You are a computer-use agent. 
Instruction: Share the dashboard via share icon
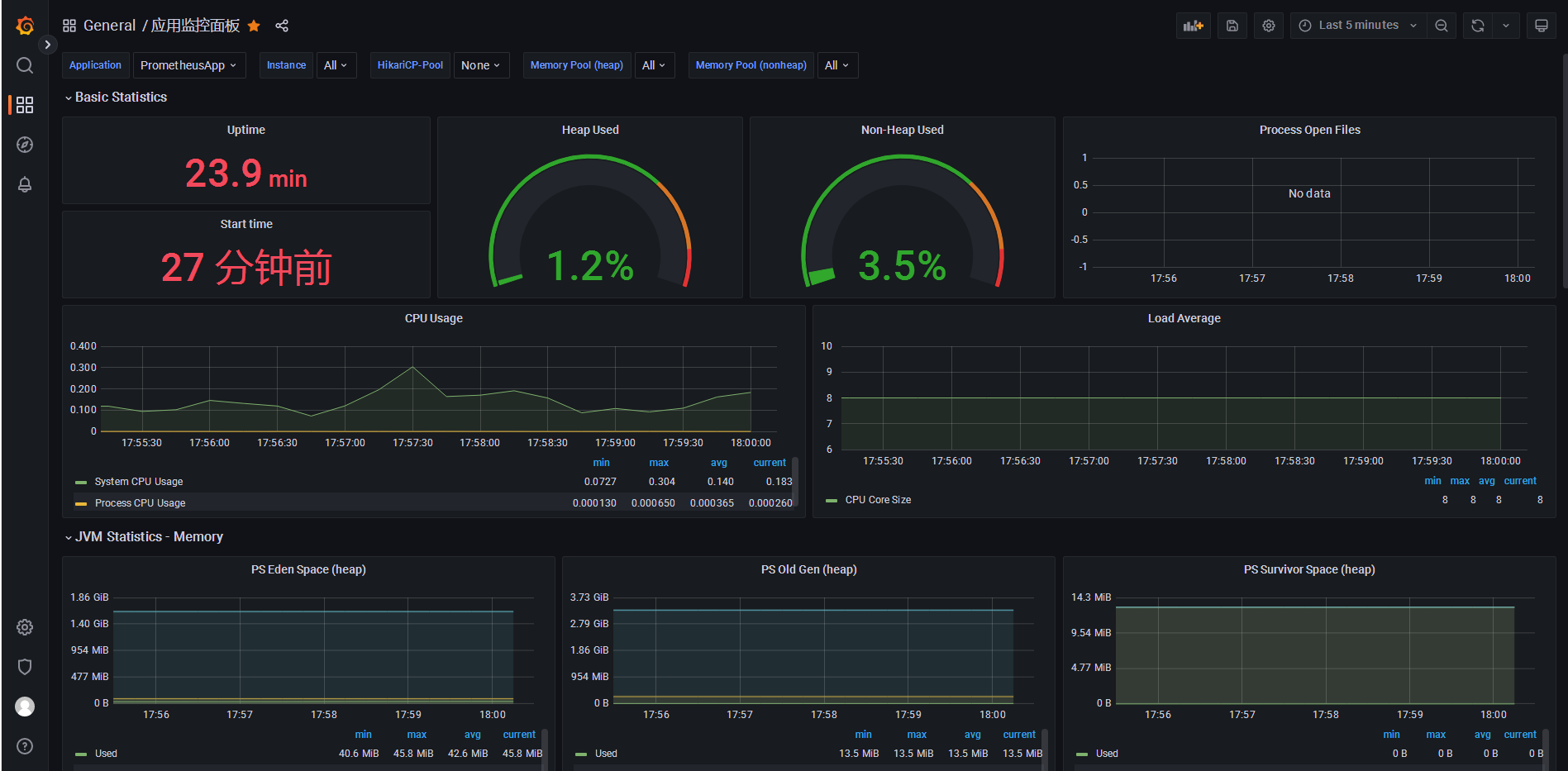pos(282,26)
